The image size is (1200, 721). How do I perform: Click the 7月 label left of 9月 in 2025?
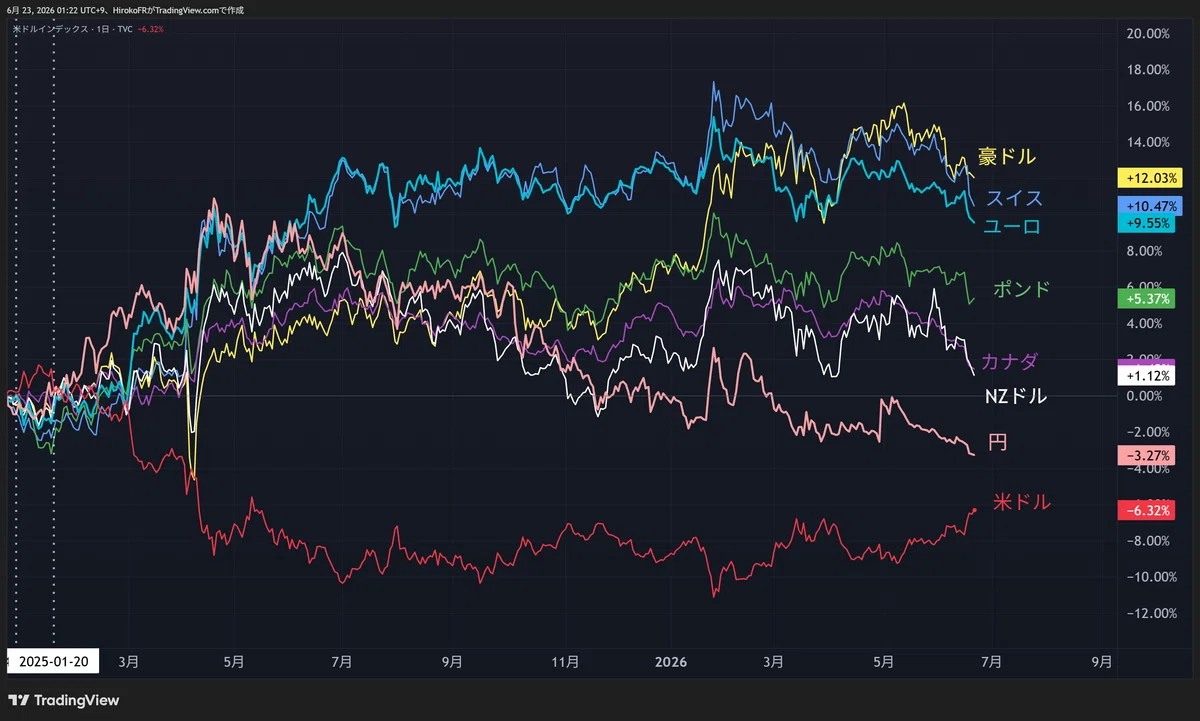coord(341,662)
